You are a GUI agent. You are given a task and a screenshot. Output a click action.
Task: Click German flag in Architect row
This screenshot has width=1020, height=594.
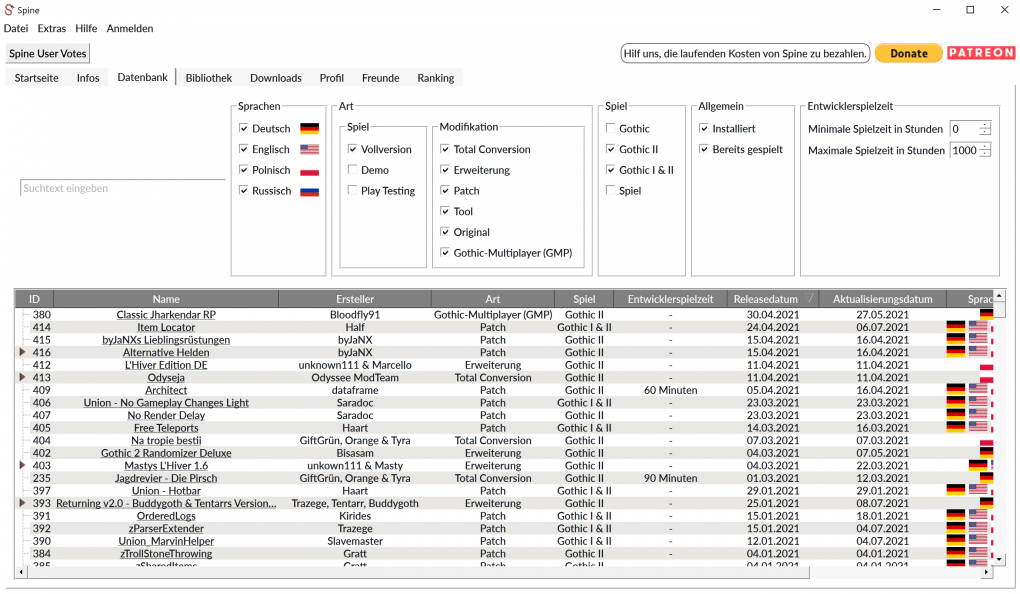[956, 390]
